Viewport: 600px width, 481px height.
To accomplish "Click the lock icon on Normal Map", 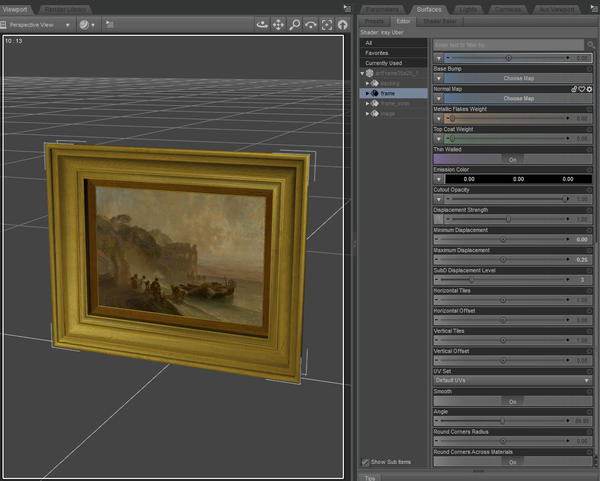I will [574, 89].
